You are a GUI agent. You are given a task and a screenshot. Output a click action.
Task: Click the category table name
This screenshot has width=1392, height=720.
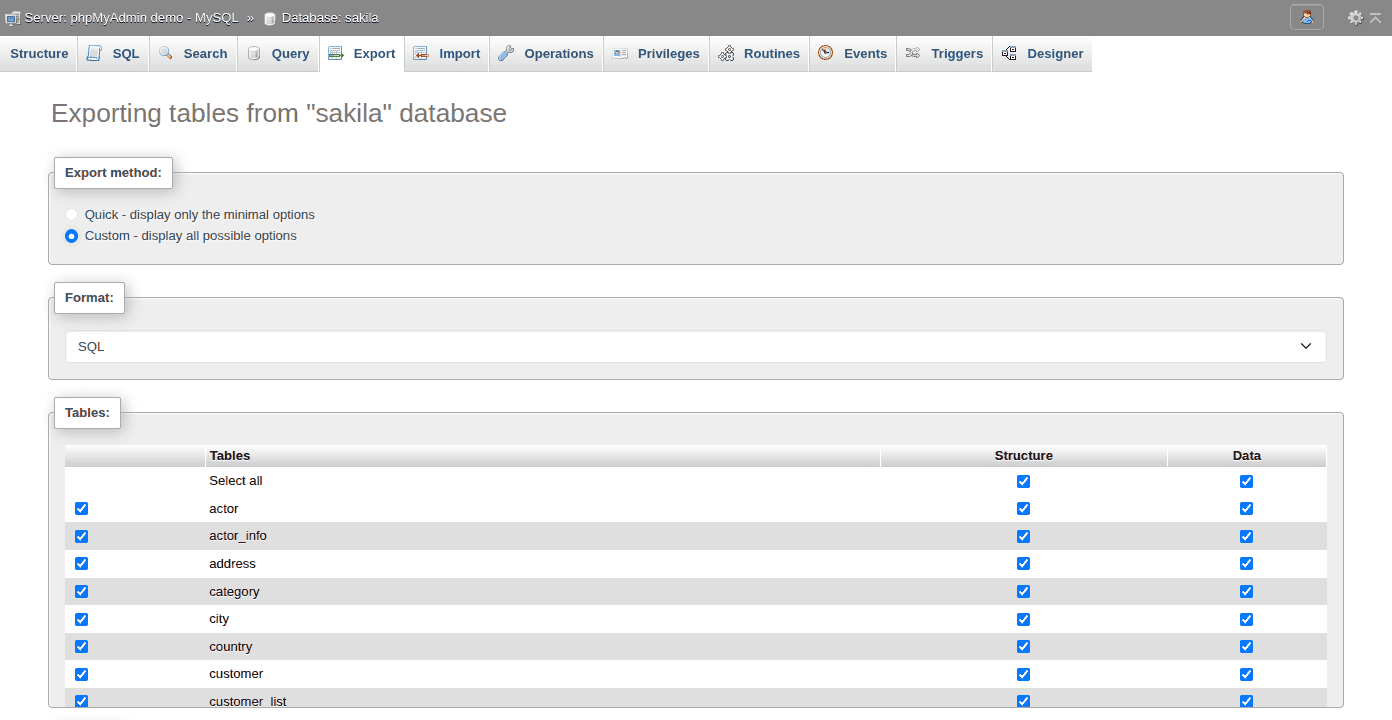(x=234, y=592)
